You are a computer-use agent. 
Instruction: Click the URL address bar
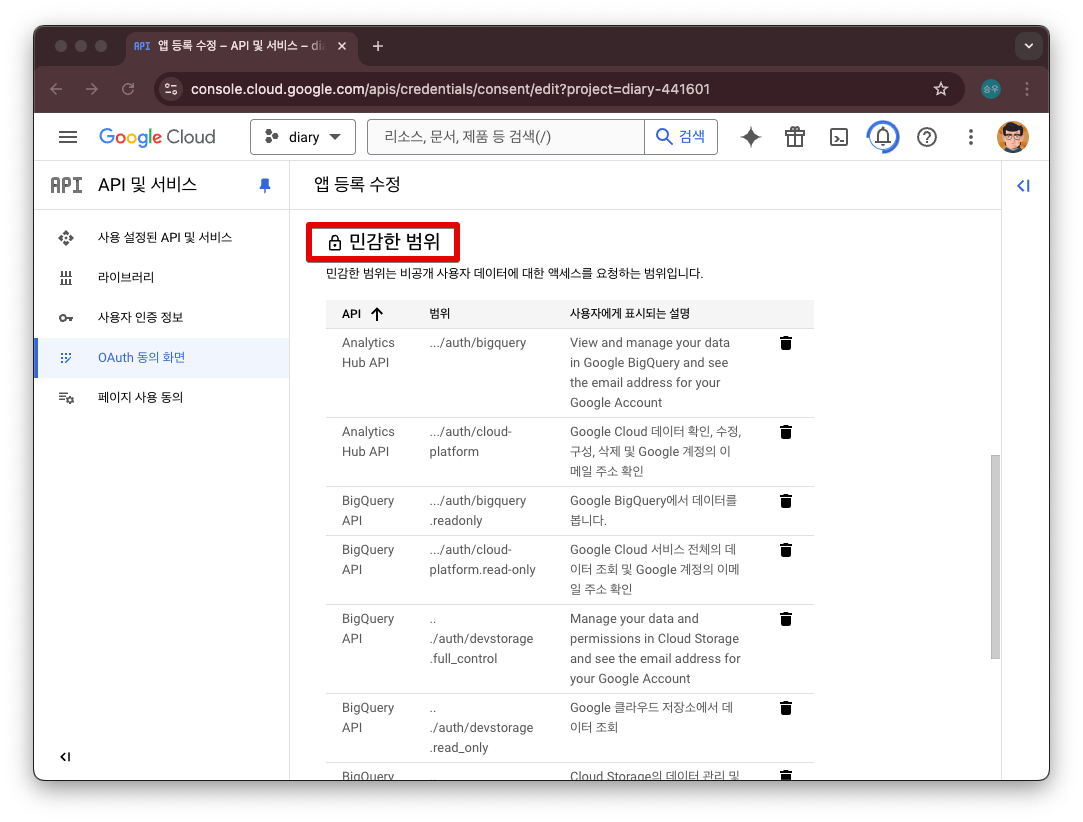450,89
